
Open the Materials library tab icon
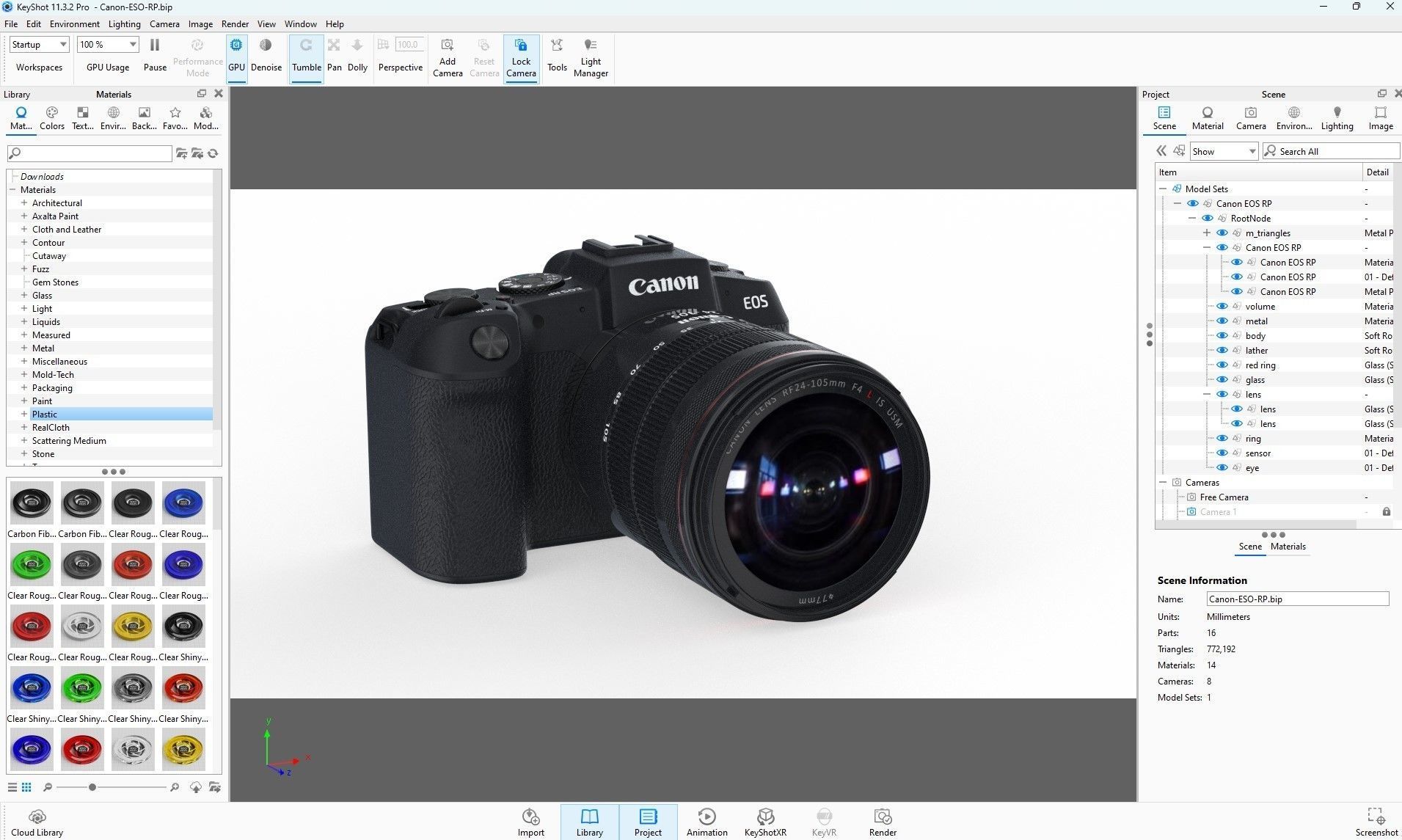tap(21, 117)
